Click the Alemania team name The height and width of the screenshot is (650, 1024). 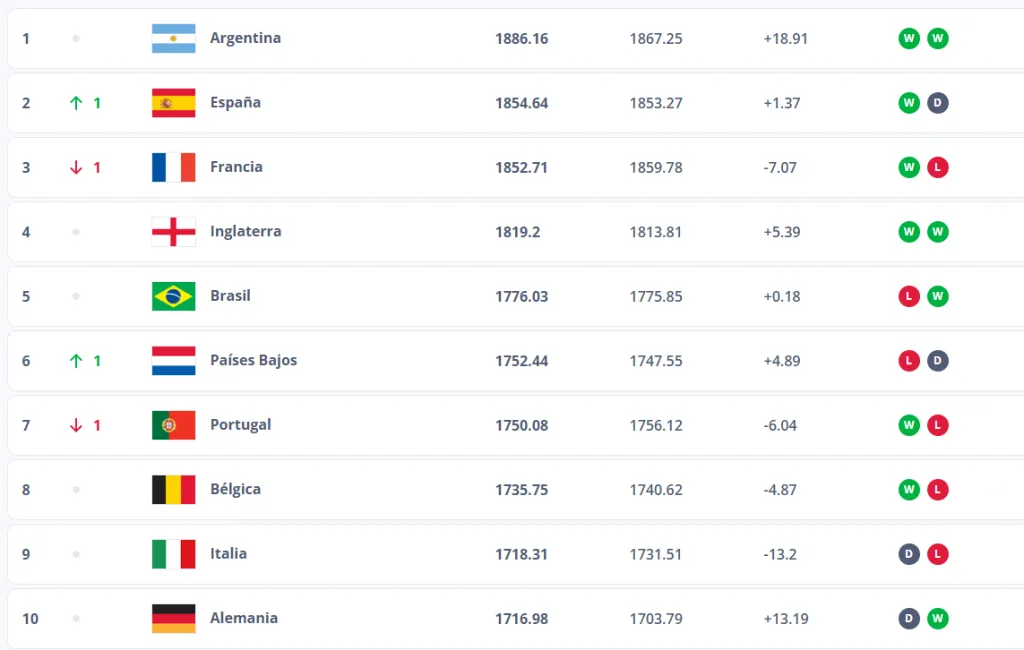[244, 618]
